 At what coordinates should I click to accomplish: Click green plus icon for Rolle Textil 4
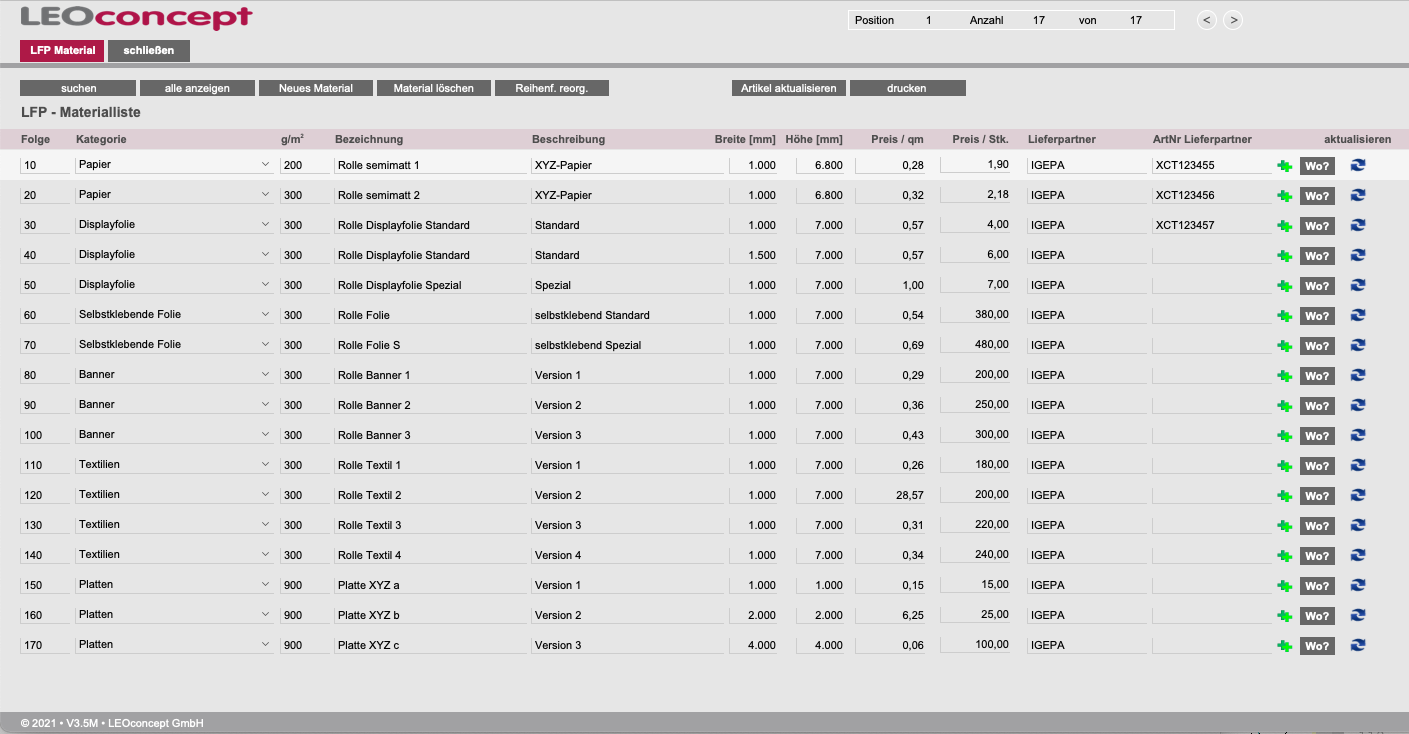click(x=1285, y=556)
